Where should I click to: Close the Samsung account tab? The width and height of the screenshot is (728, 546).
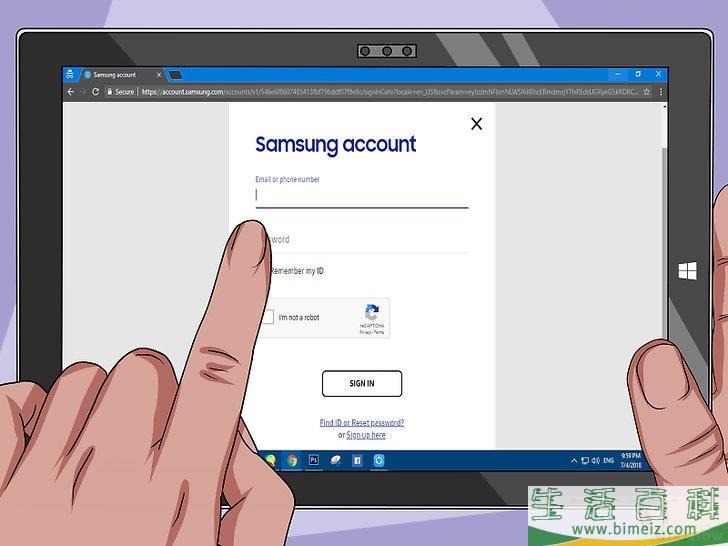[x=159, y=75]
